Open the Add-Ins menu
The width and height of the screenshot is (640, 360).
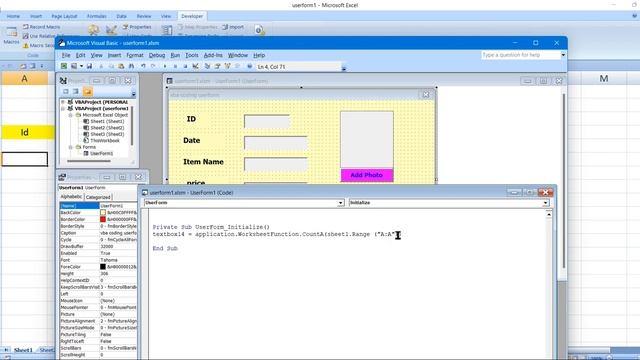(x=213, y=55)
